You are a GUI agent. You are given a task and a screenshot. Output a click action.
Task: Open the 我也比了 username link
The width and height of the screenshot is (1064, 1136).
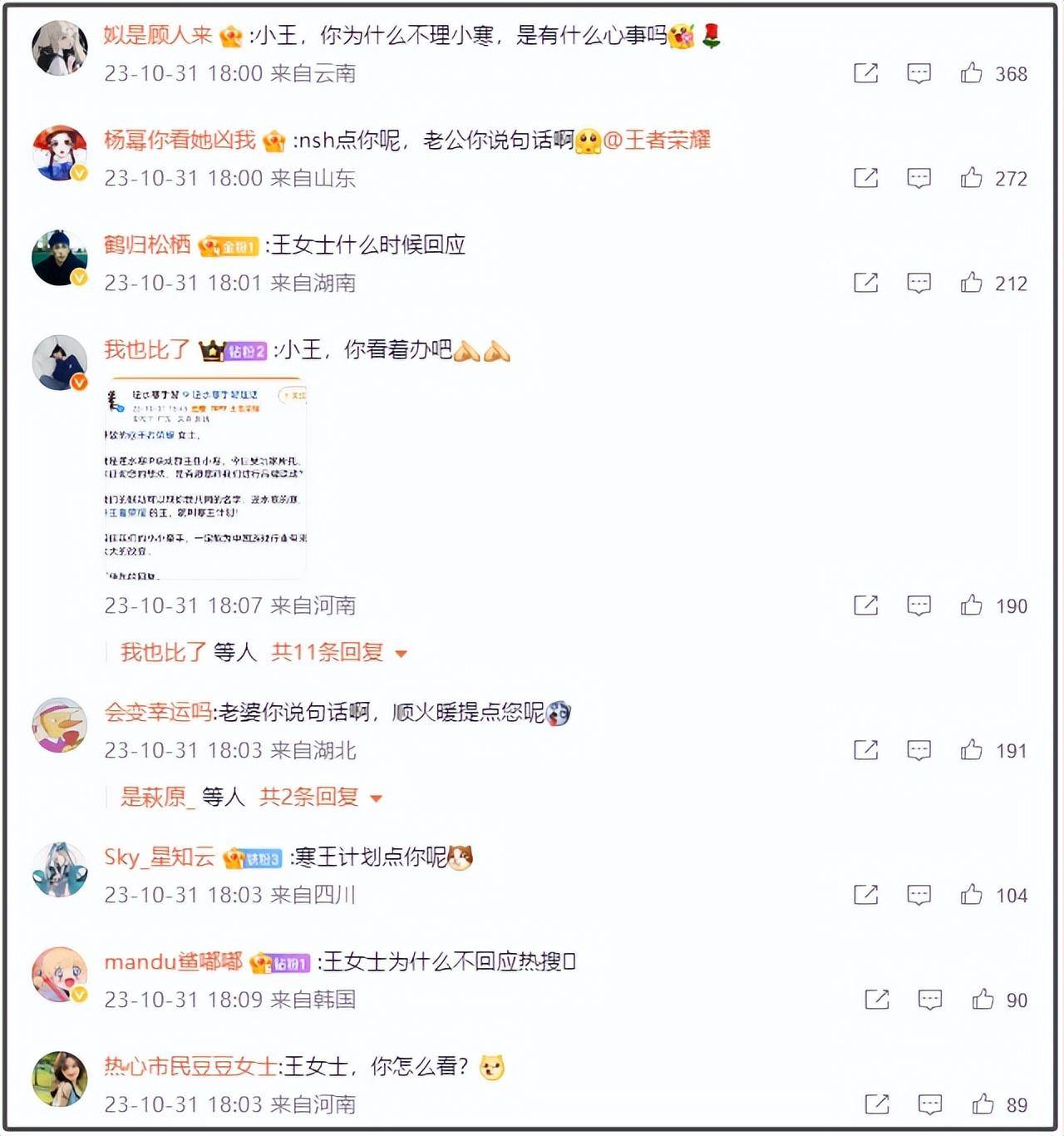pos(147,349)
